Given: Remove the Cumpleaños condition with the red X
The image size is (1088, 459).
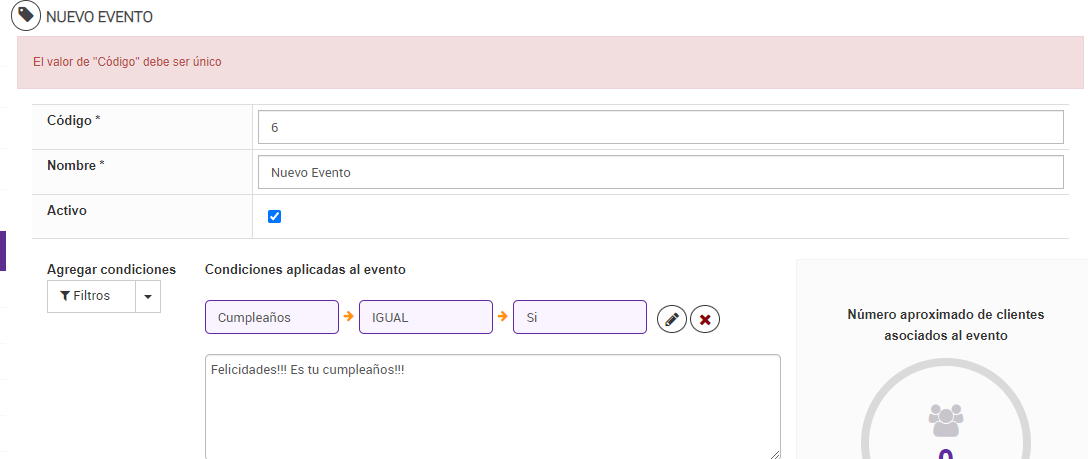Looking at the screenshot, I should click(705, 319).
